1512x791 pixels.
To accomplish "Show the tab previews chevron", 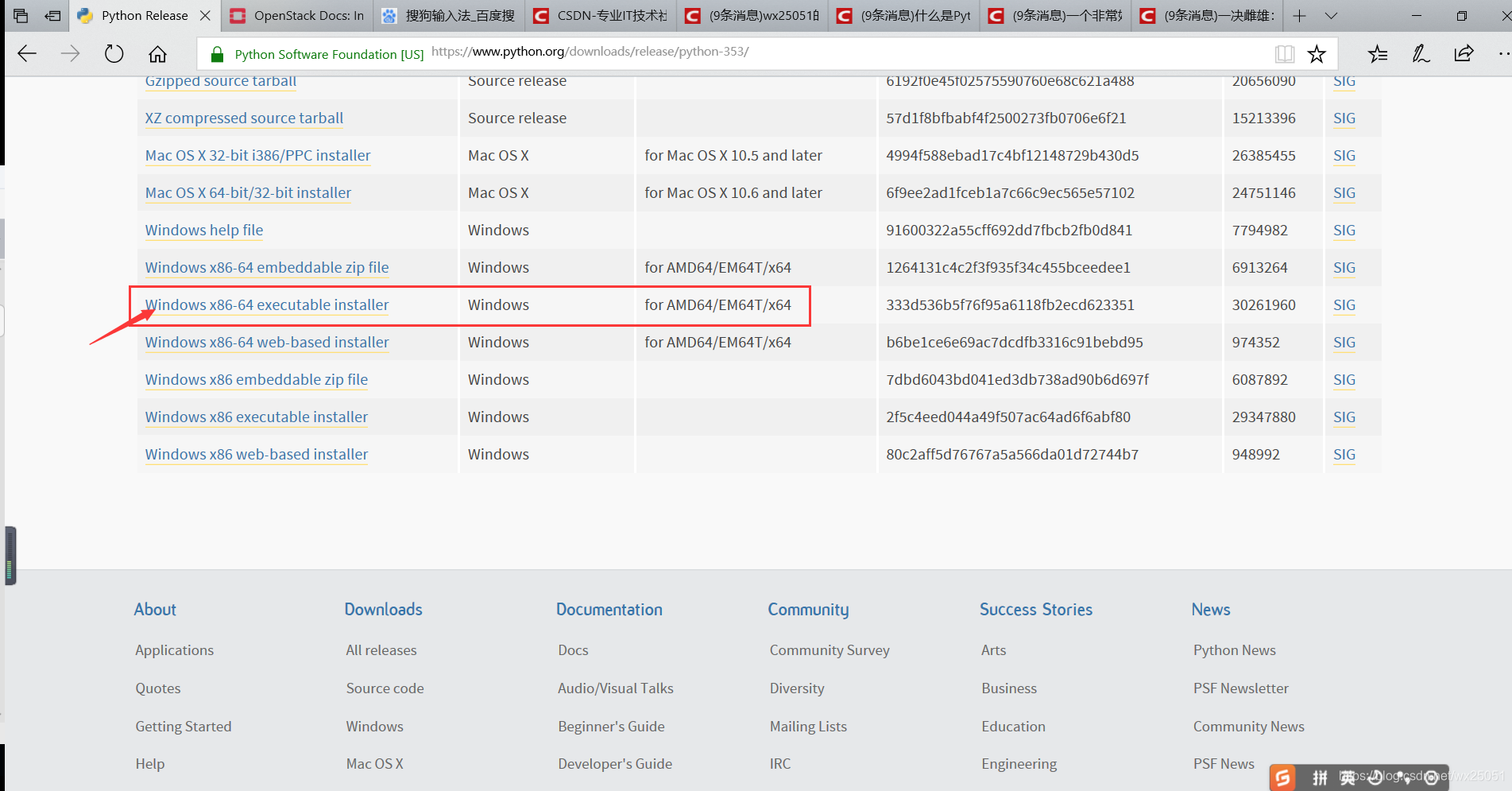I will (1332, 16).
